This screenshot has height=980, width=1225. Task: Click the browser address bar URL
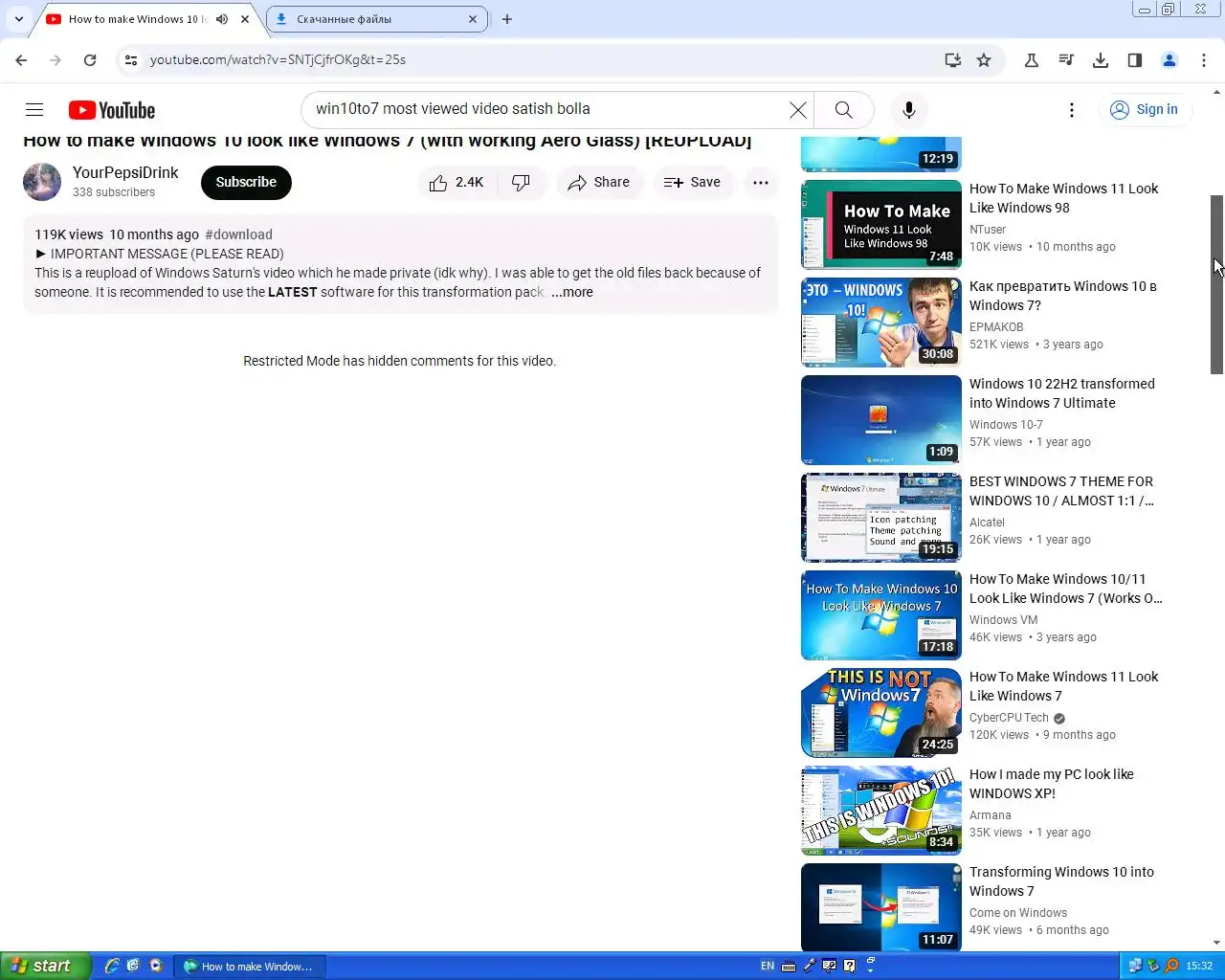pyautogui.click(x=278, y=59)
